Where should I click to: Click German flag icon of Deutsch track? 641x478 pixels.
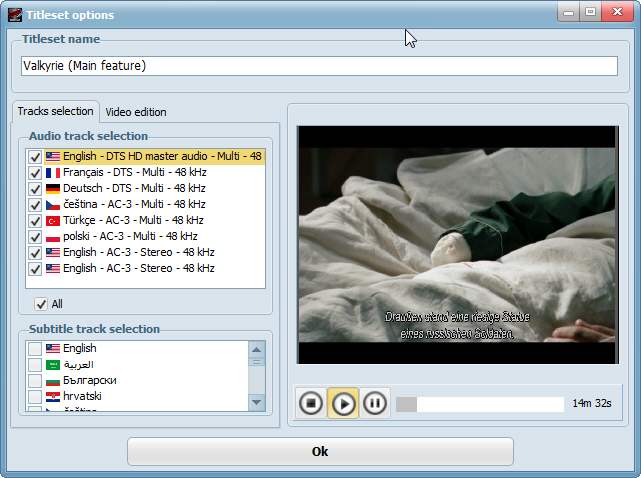point(53,189)
